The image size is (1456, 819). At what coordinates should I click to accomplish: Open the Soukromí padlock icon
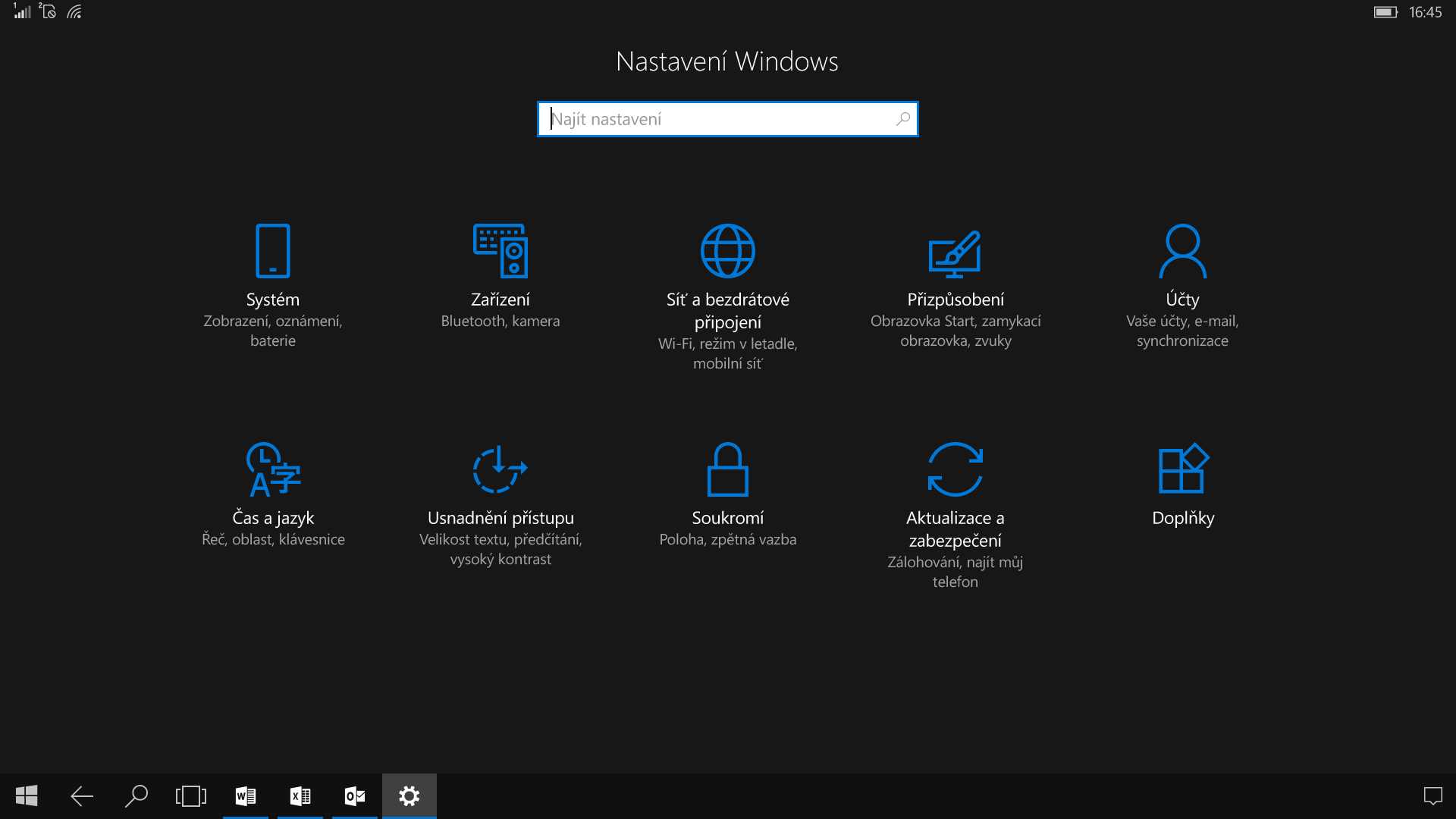pos(727,469)
